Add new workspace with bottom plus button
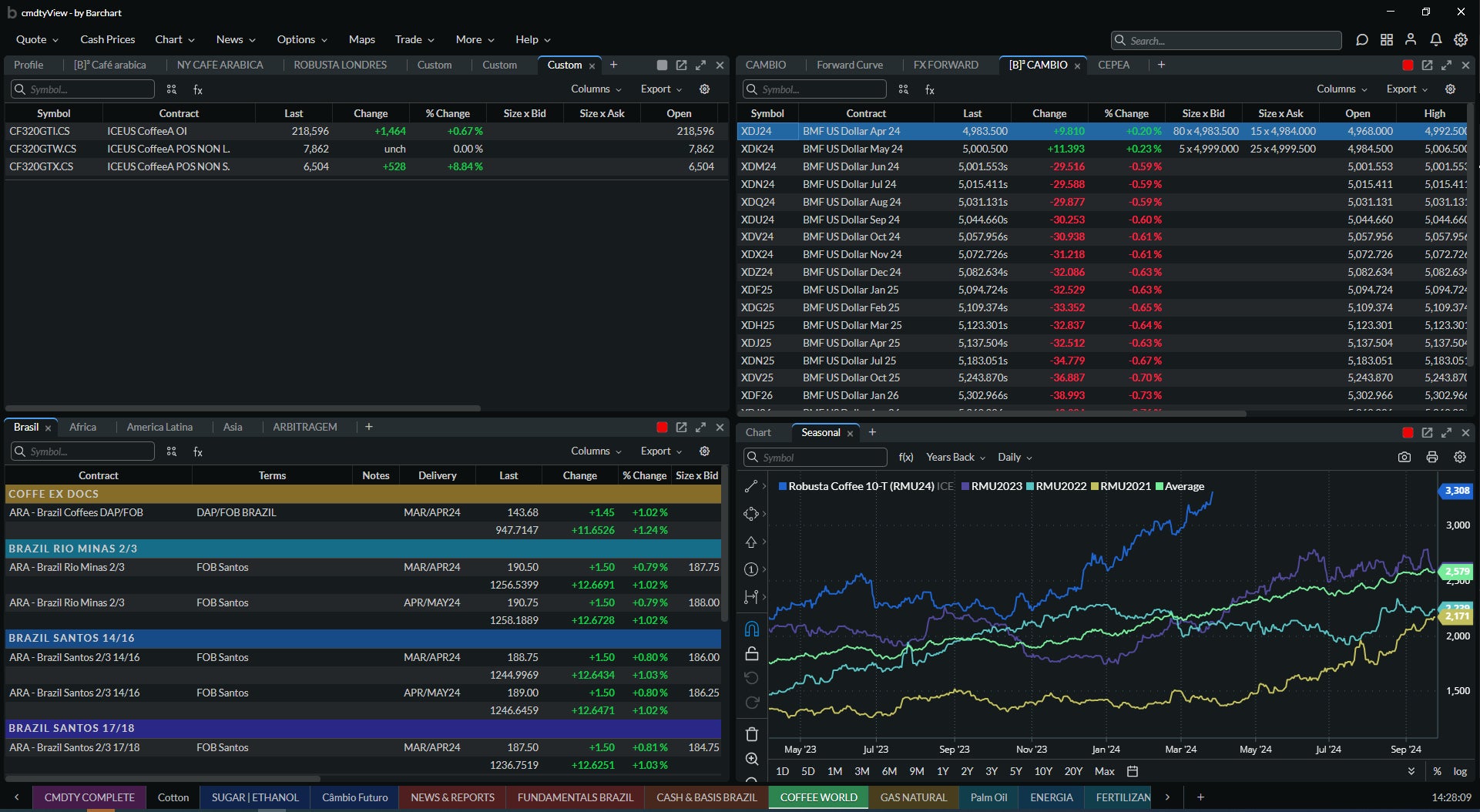Screen dimensions: 1480x812 click(x=1200, y=797)
